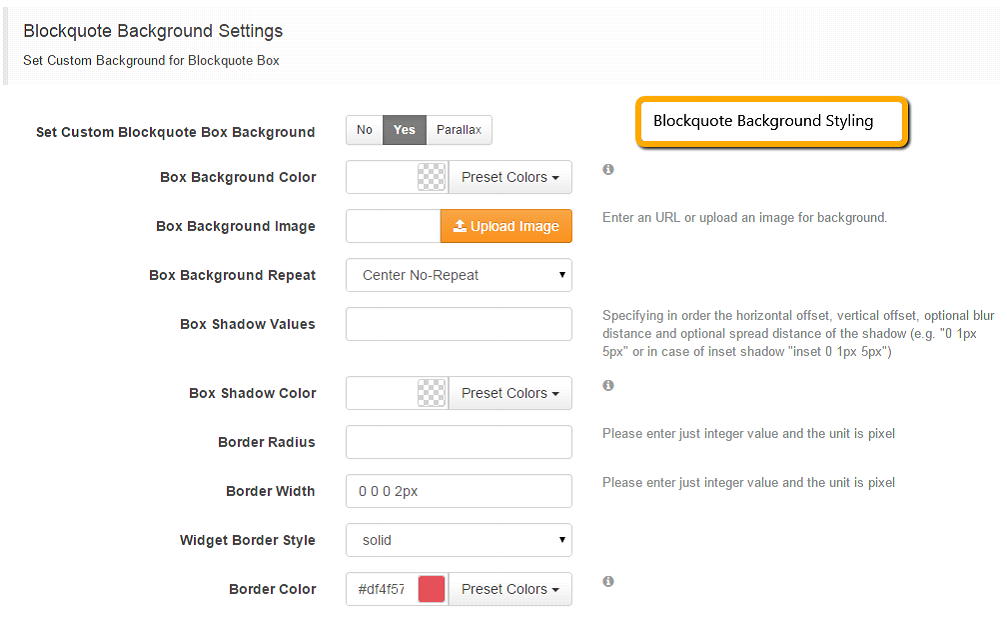Click the red Border Color swatch

(x=432, y=589)
